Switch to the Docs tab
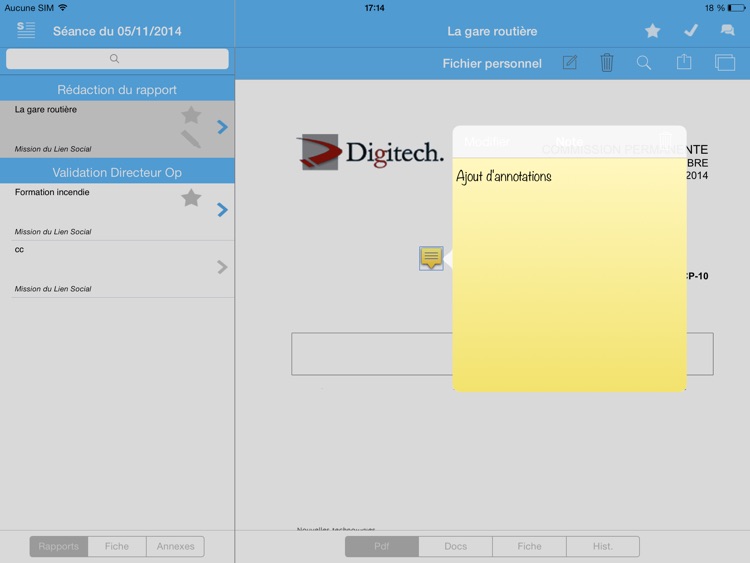 click(455, 546)
